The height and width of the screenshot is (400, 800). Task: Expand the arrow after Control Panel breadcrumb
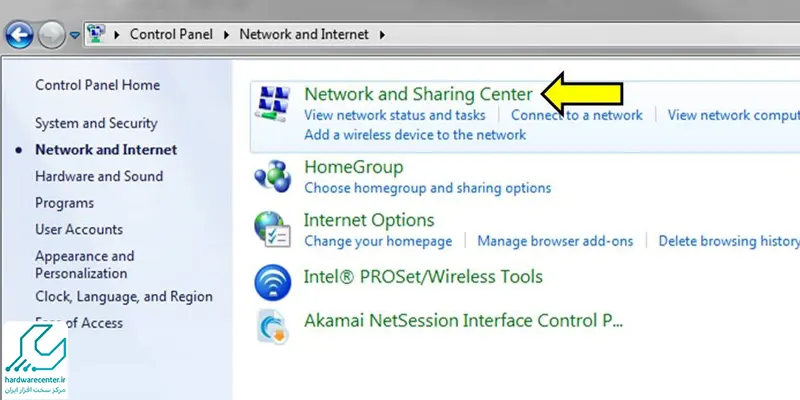click(x=226, y=35)
